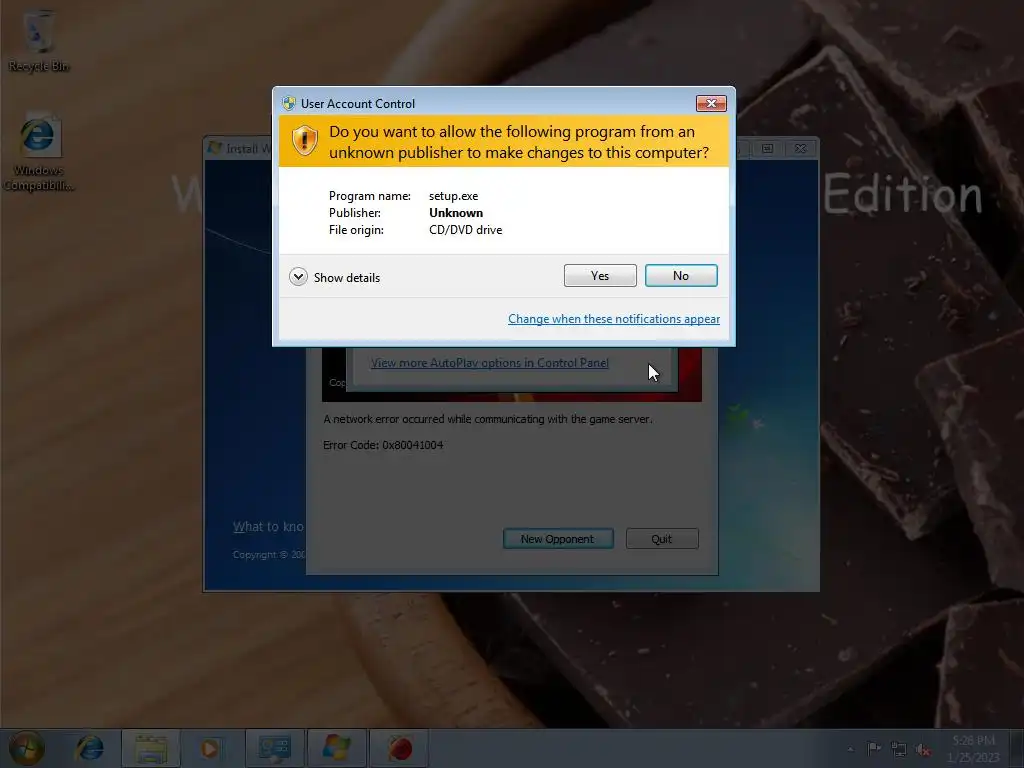Switch to Install Windows taskbar item
1024x768 pixels.
[x=337, y=748]
